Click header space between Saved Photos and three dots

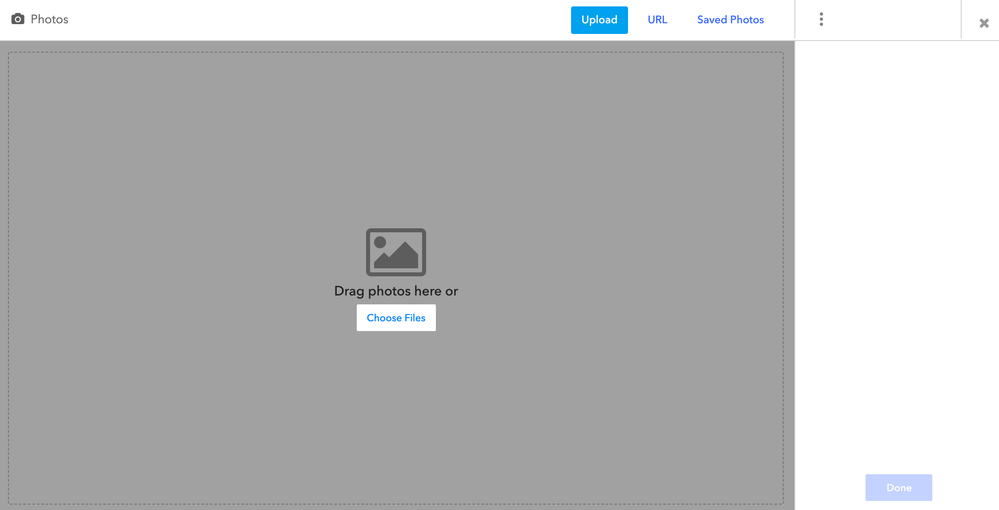pyautogui.click(x=783, y=20)
